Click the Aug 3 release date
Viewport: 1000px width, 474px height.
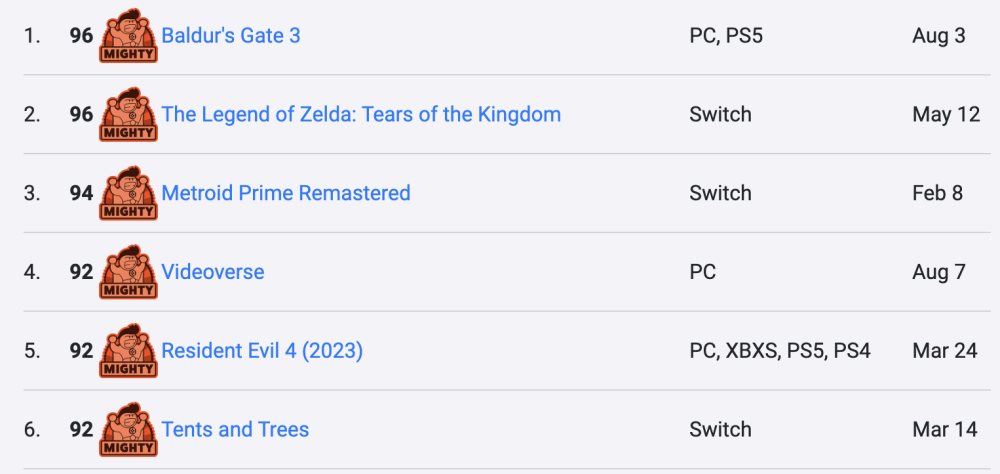click(939, 36)
